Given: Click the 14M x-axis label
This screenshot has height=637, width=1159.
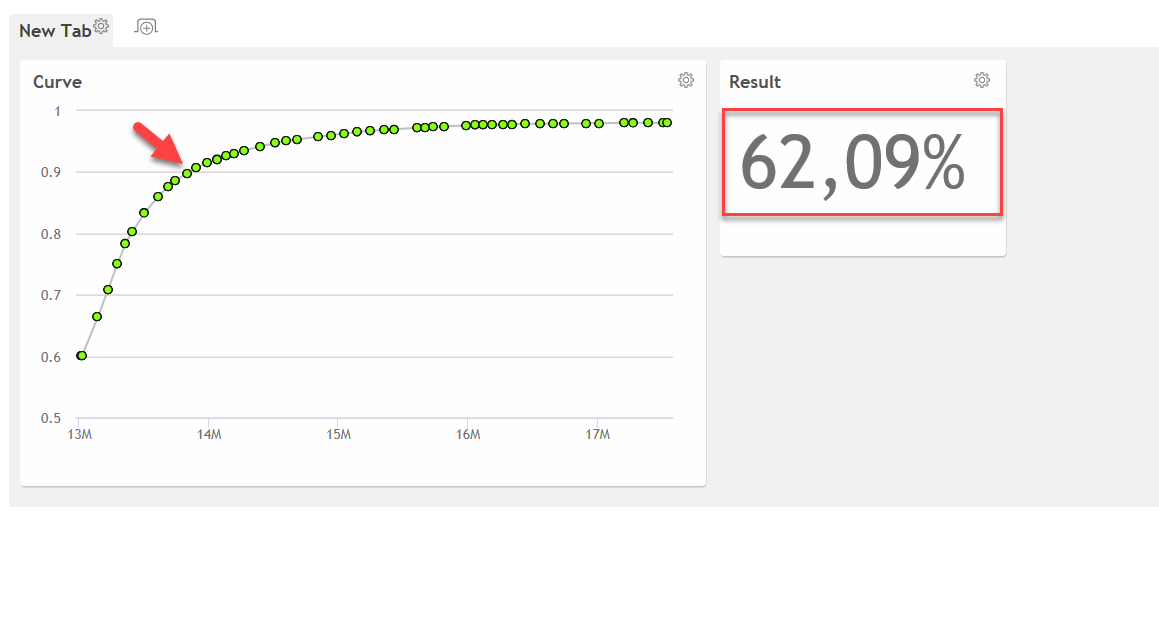Looking at the screenshot, I should 209,435.
